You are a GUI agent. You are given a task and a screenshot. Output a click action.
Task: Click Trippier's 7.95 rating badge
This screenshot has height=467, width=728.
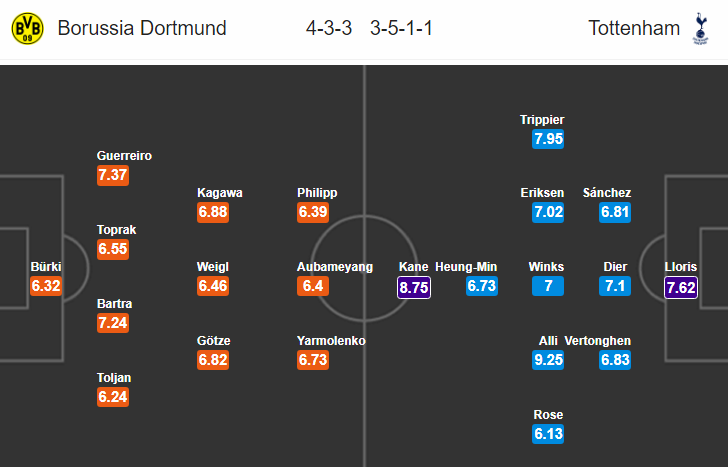click(548, 139)
